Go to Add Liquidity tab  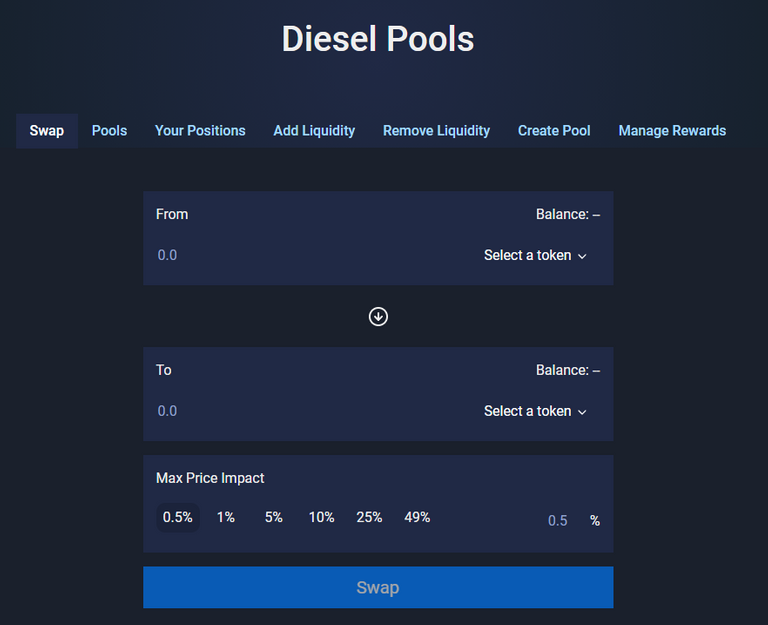click(x=314, y=131)
